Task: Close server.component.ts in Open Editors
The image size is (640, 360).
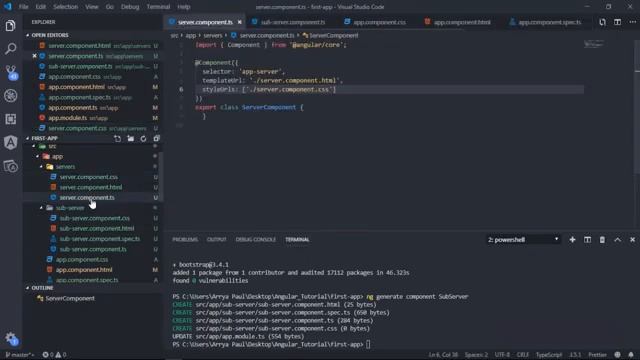Action: [x=34, y=56]
